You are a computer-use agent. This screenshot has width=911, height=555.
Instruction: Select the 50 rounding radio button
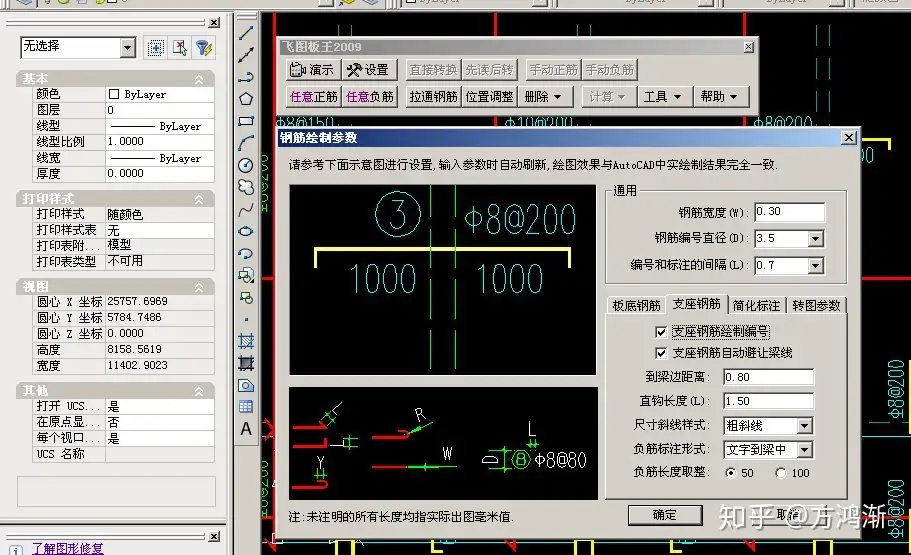pos(730,473)
